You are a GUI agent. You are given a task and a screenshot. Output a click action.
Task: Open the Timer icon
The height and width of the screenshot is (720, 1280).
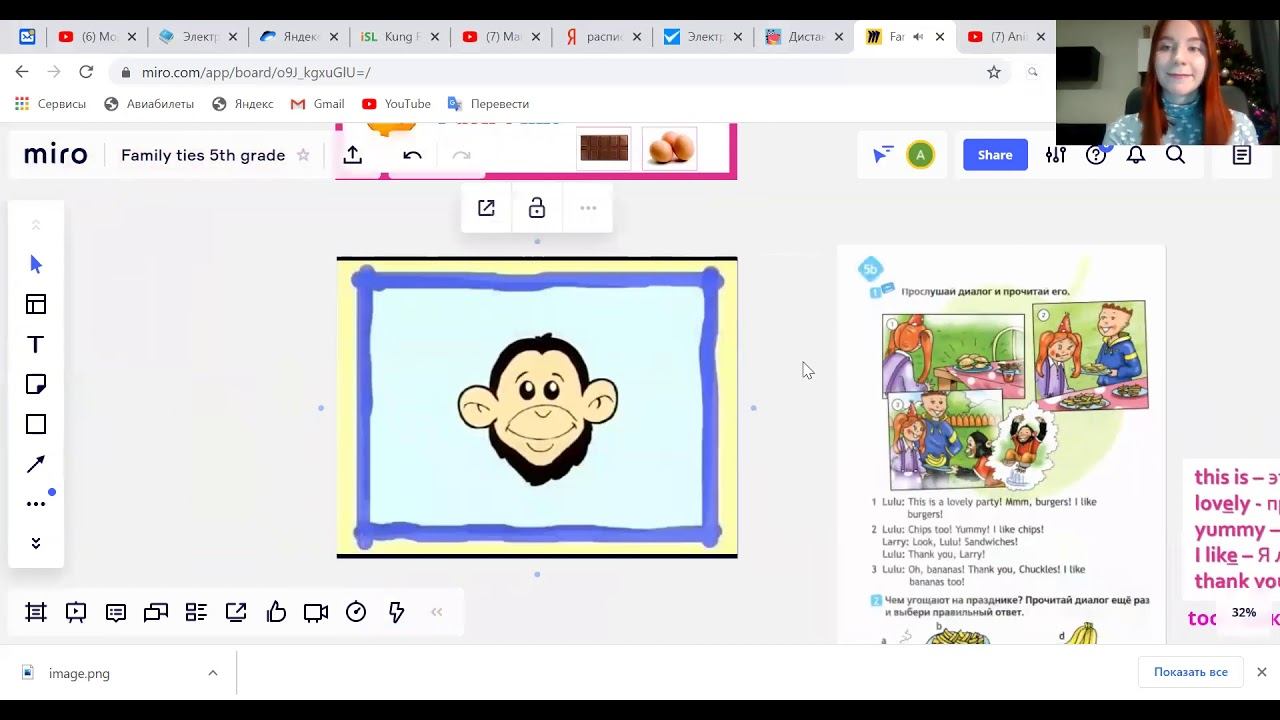pyautogui.click(x=356, y=612)
